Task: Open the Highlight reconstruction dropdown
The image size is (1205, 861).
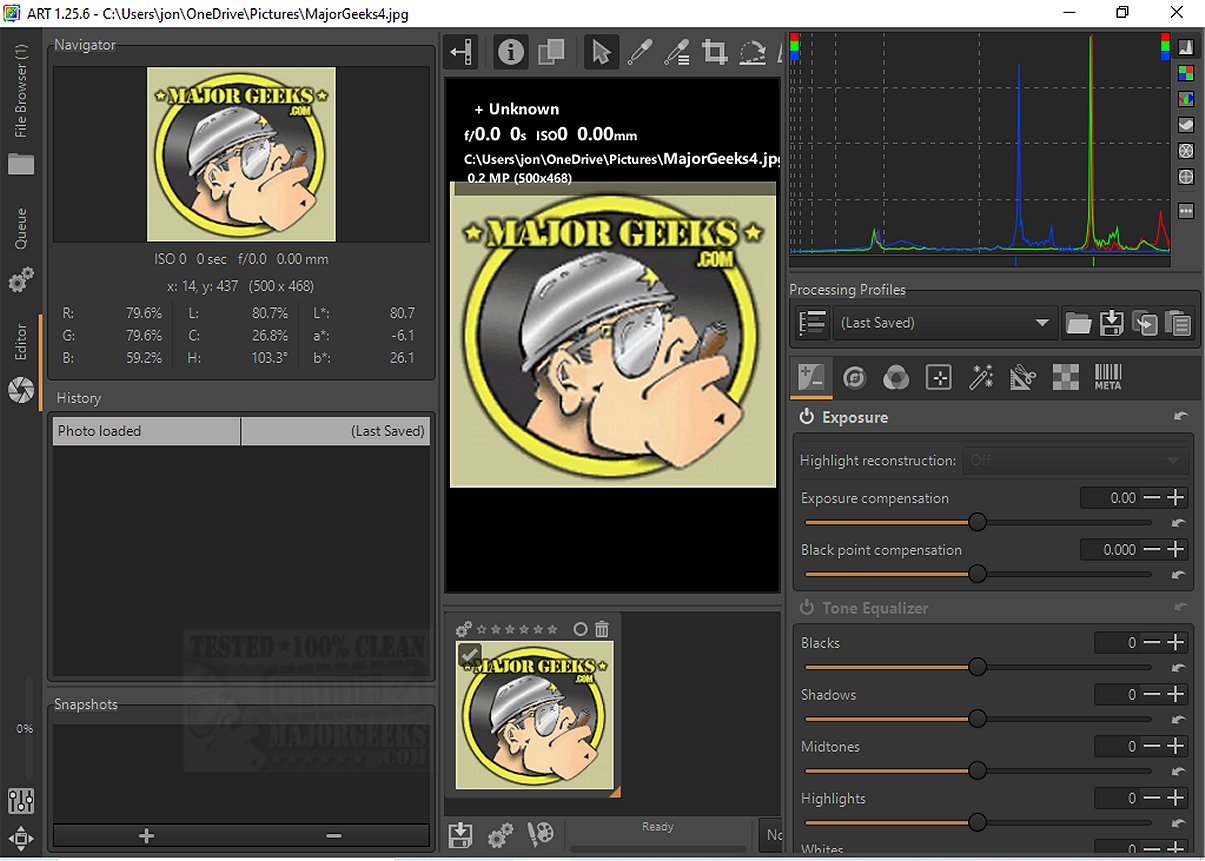Action: pos(1075,461)
